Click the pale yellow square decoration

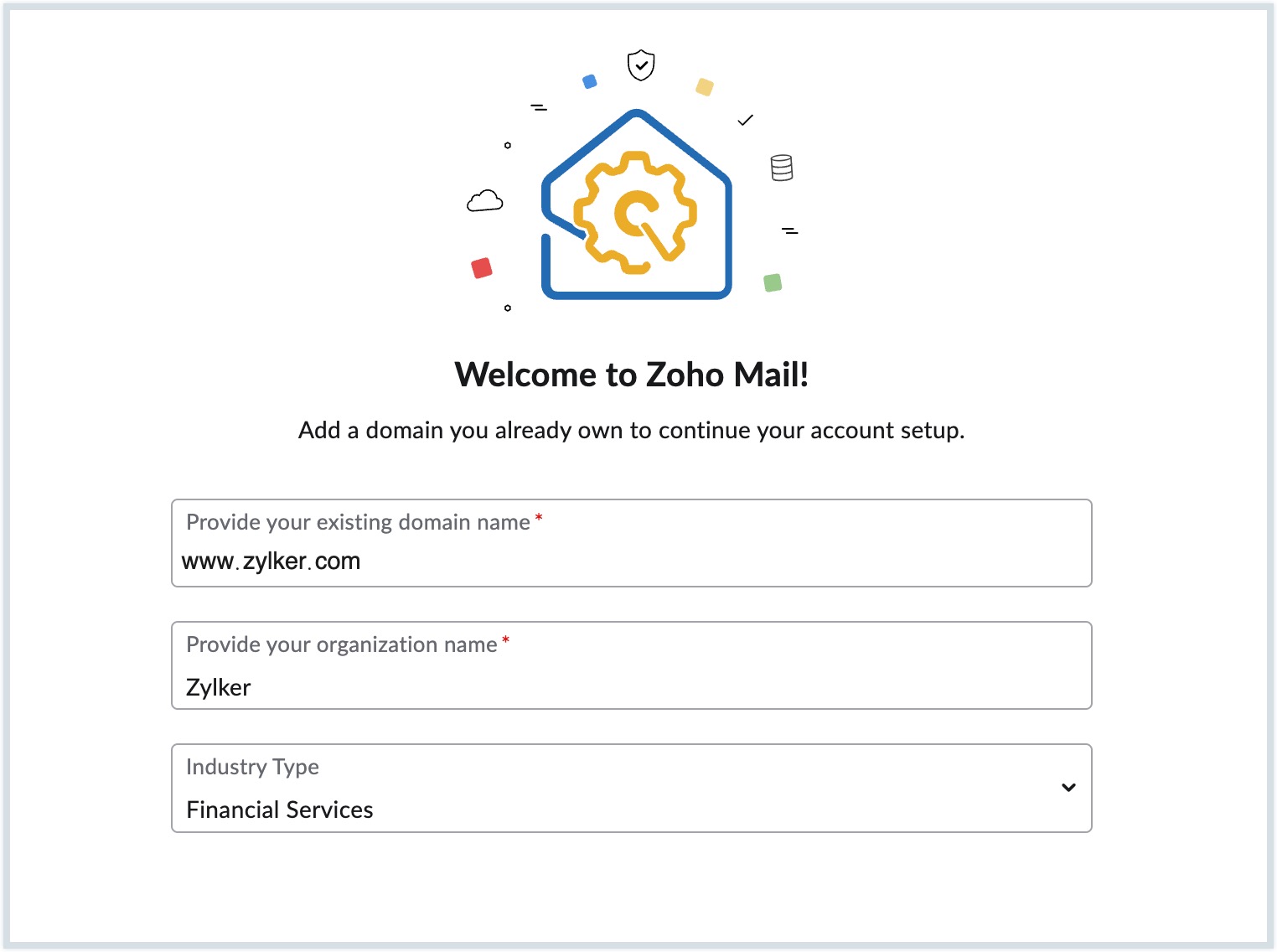(x=705, y=87)
